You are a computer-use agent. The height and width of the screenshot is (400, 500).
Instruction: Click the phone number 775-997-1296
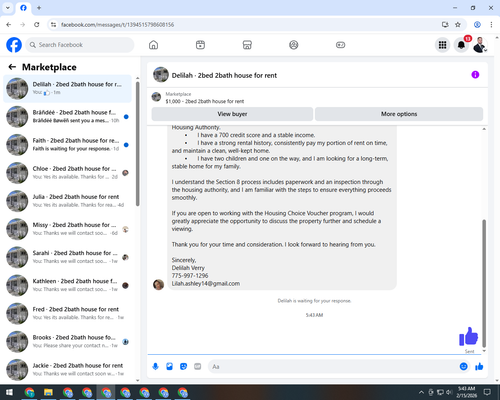click(x=190, y=276)
